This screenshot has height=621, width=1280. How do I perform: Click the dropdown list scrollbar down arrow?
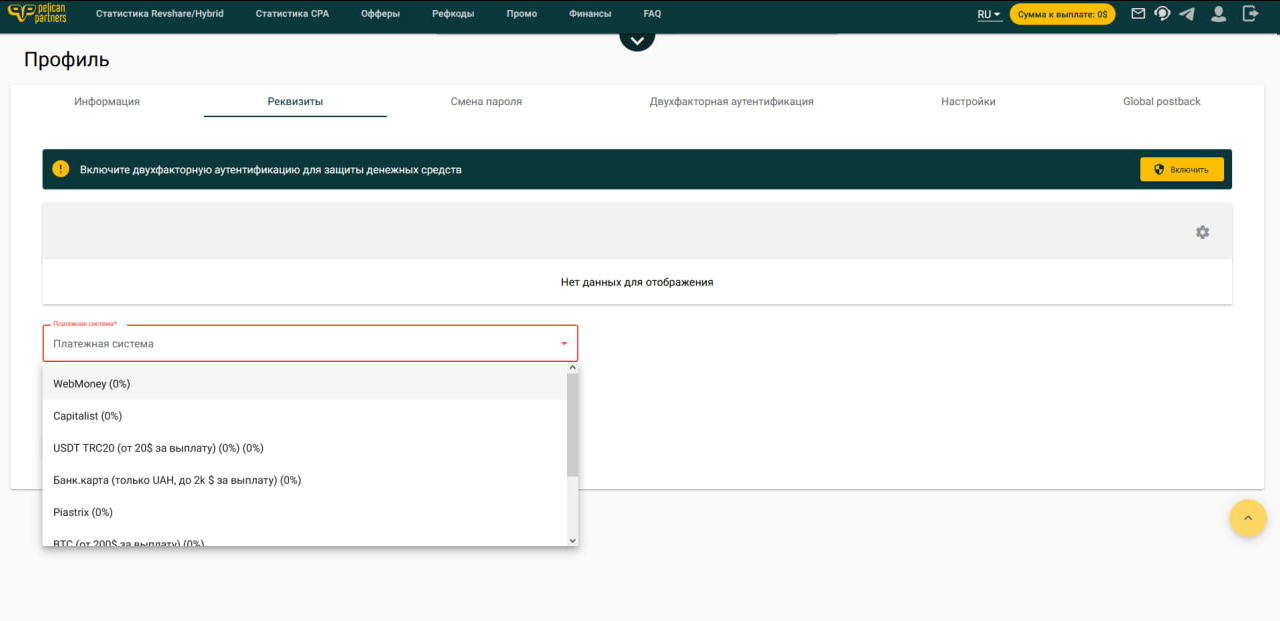click(572, 540)
